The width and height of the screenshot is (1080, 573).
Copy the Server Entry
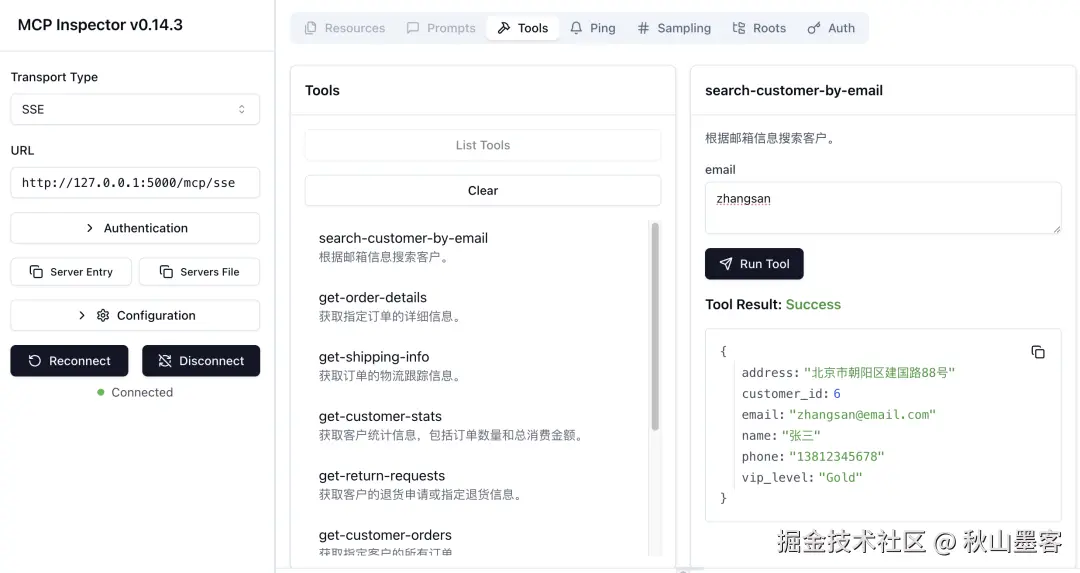(72, 272)
